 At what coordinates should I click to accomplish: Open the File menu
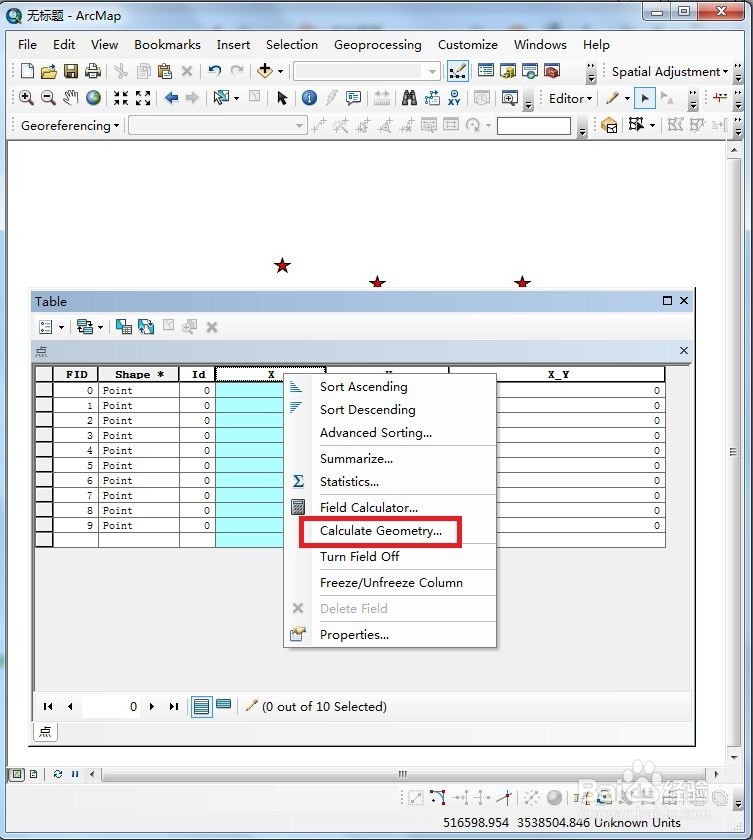click(x=27, y=44)
